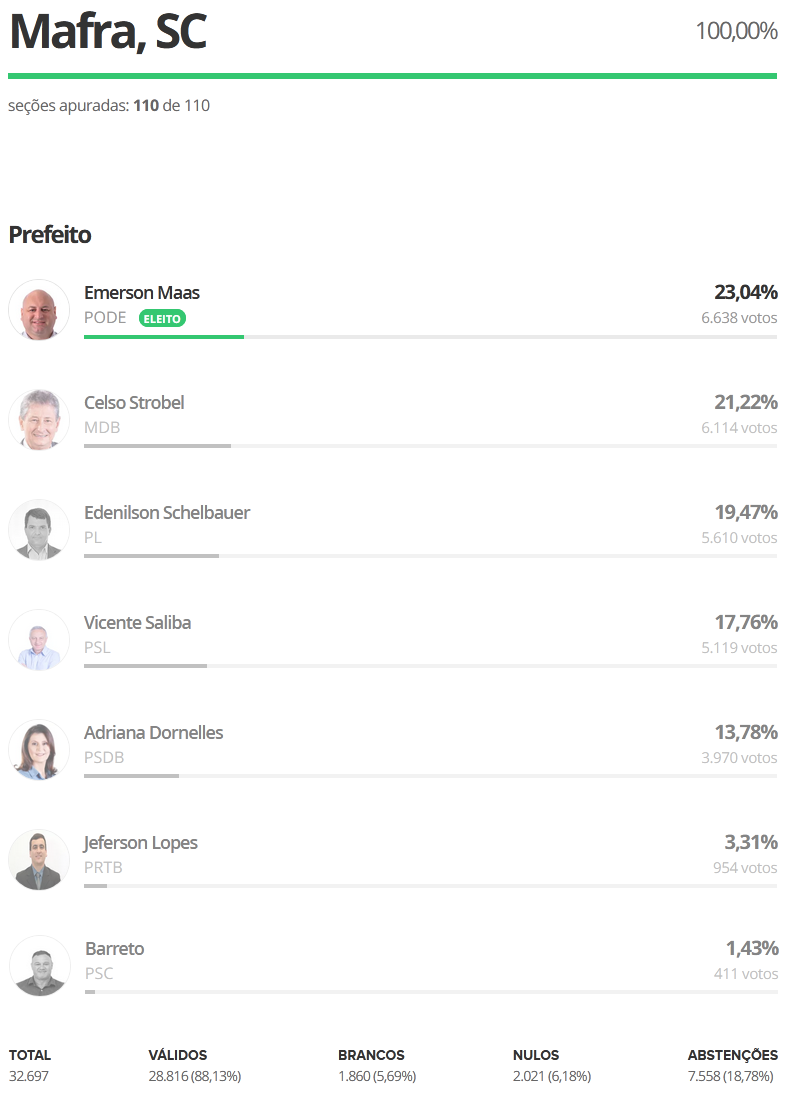The image size is (792, 1104).
Task: Select the Celso Strobel name
Action: click(134, 403)
